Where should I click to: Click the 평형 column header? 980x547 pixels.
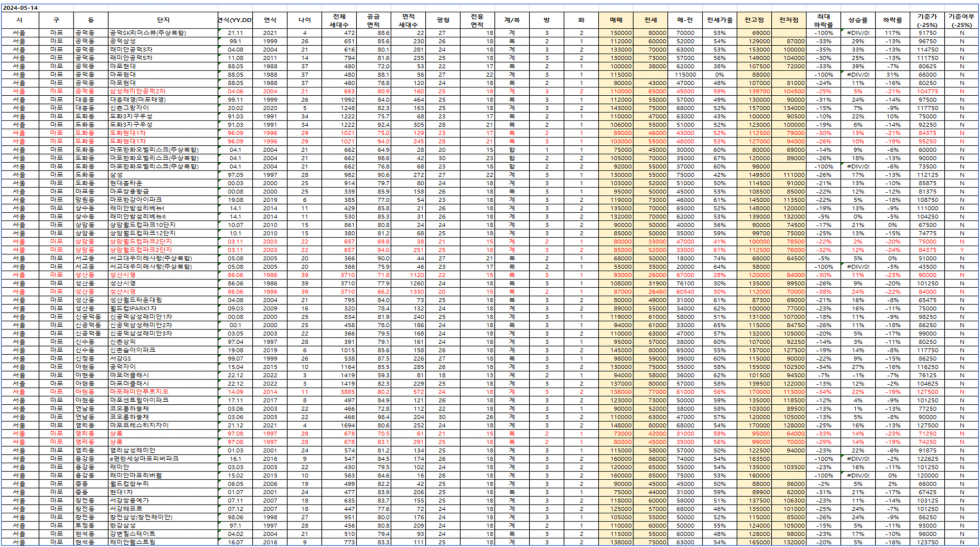pos(443,20)
